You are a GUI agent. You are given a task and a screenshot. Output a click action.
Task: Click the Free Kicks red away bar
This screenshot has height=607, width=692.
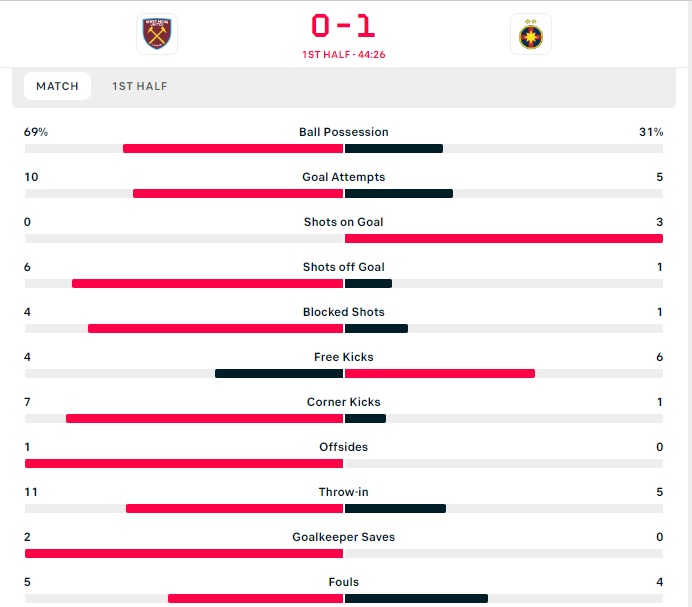440,374
